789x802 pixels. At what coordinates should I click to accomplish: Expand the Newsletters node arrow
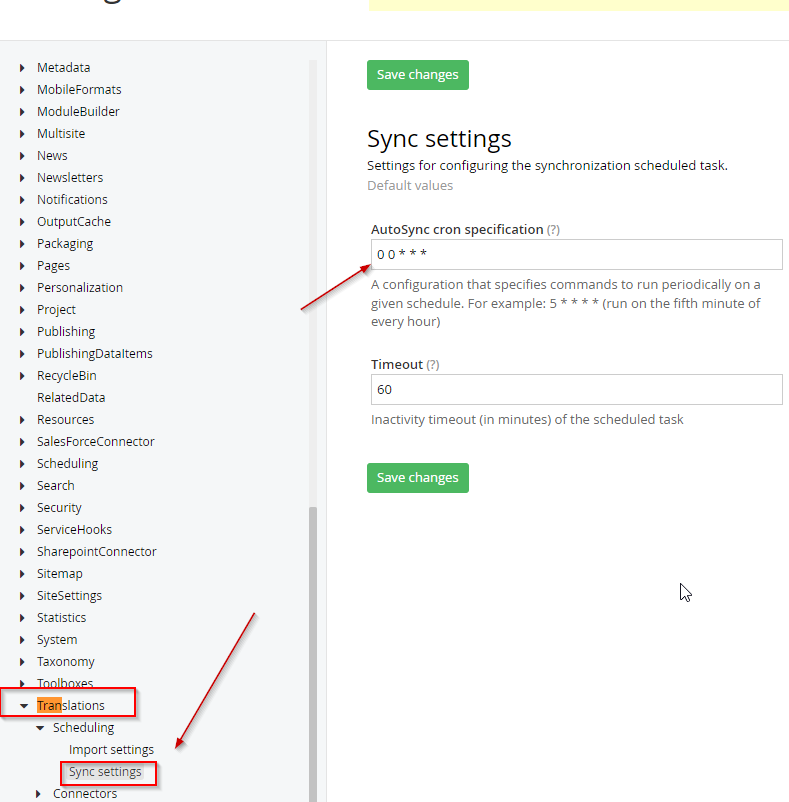(x=22, y=177)
